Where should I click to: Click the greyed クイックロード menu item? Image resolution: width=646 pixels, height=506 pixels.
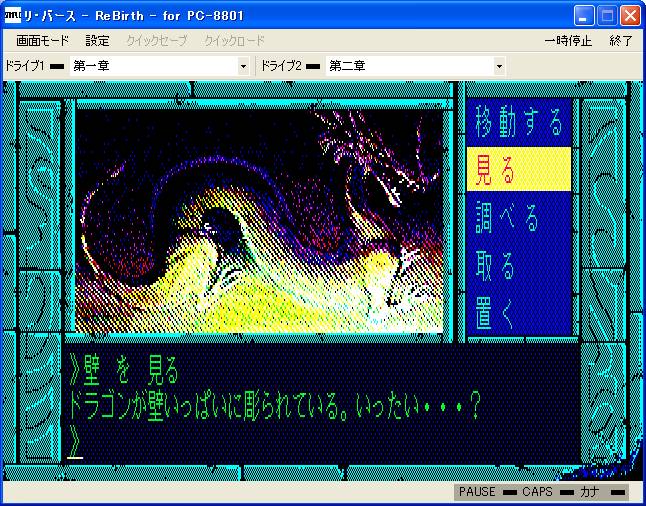click(x=234, y=41)
